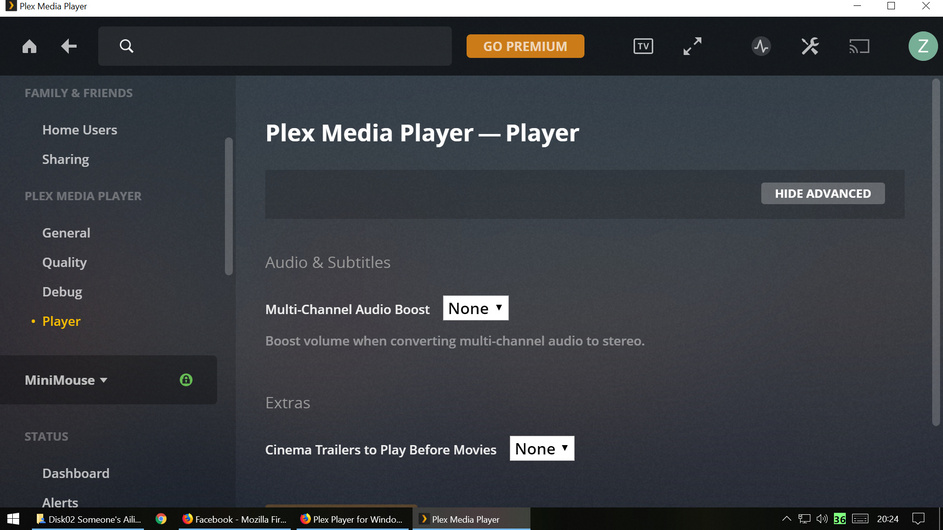Click the back arrow icon
The height and width of the screenshot is (530, 943).
click(69, 46)
